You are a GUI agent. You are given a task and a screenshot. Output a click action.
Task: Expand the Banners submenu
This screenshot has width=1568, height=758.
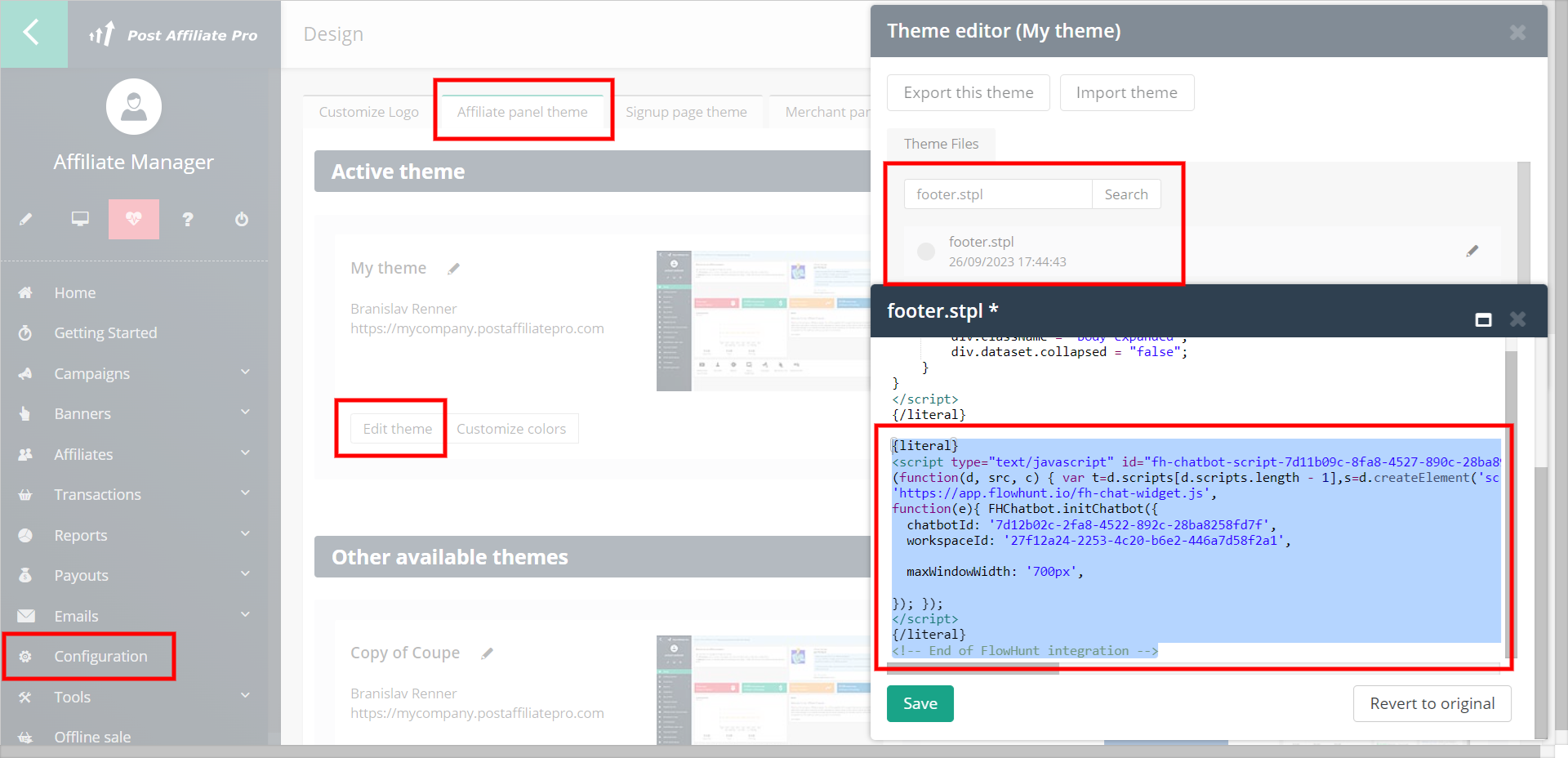click(x=245, y=412)
